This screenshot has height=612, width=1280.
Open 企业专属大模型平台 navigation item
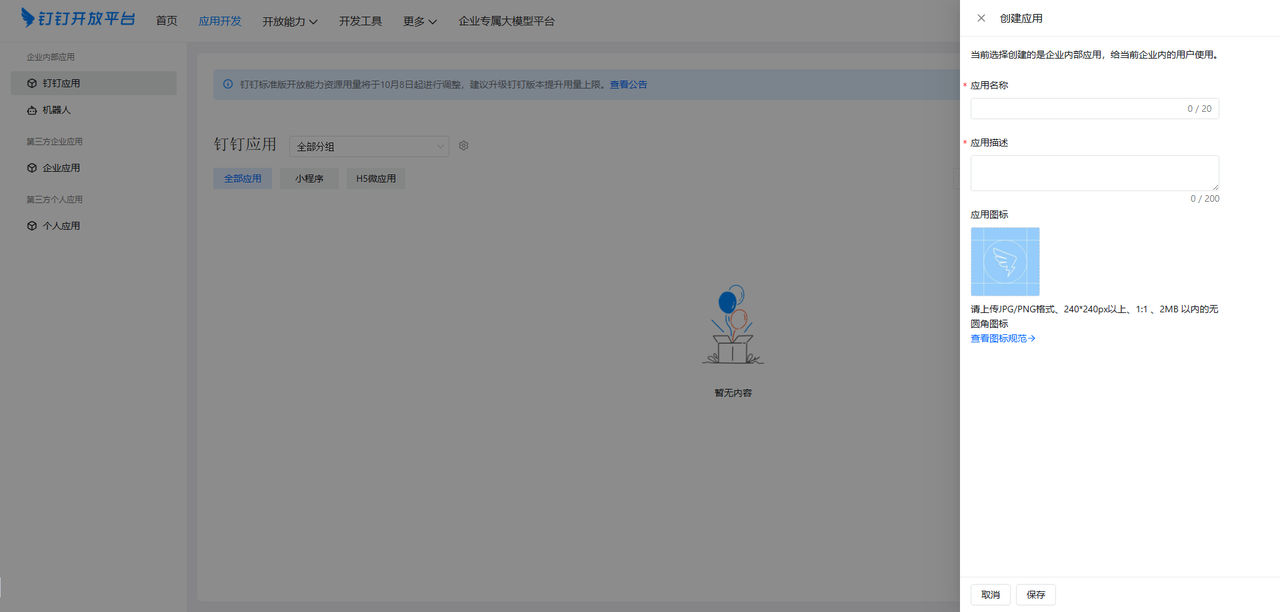(x=506, y=21)
